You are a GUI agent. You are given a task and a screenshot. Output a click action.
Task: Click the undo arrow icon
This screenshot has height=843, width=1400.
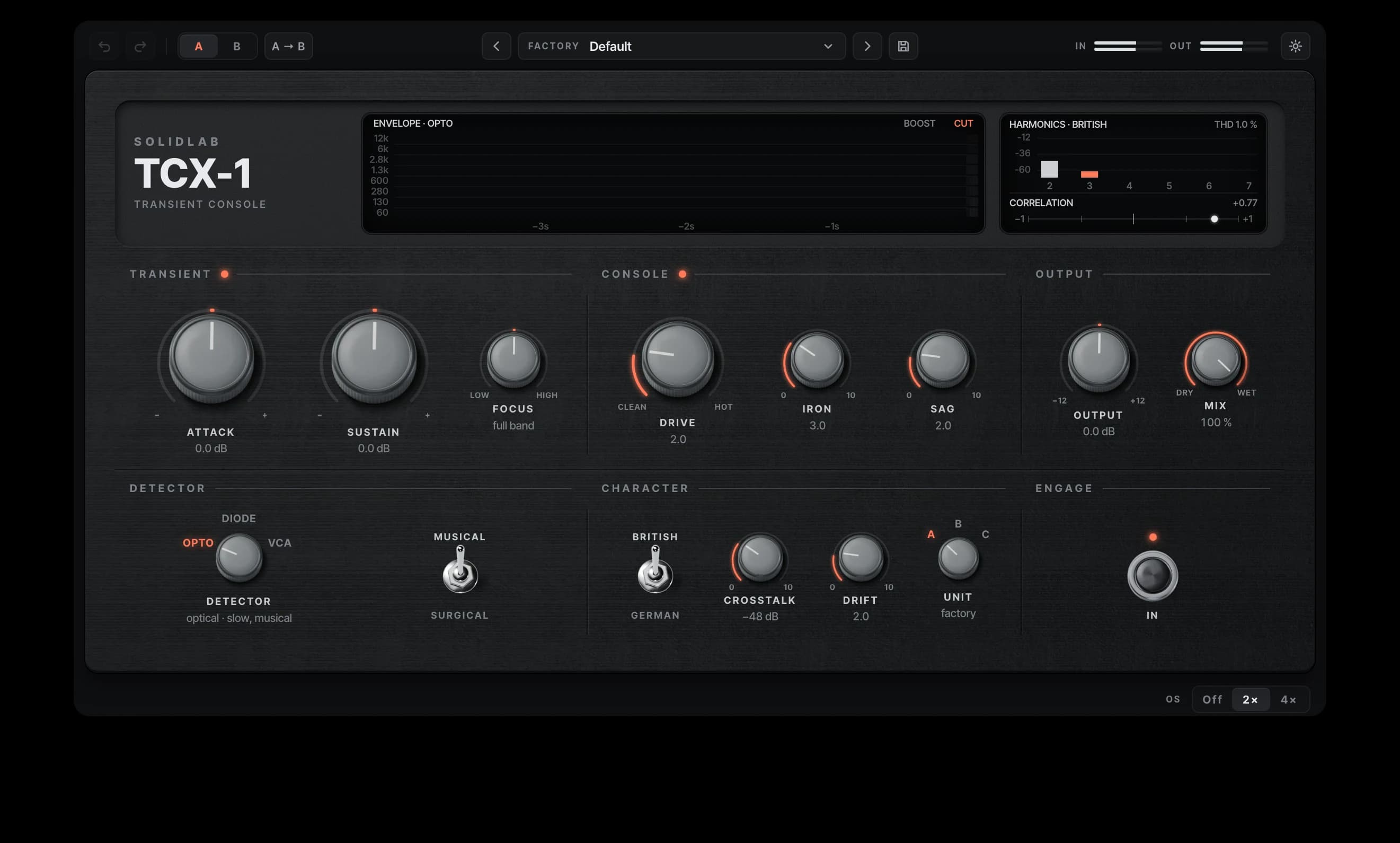pyautogui.click(x=104, y=46)
